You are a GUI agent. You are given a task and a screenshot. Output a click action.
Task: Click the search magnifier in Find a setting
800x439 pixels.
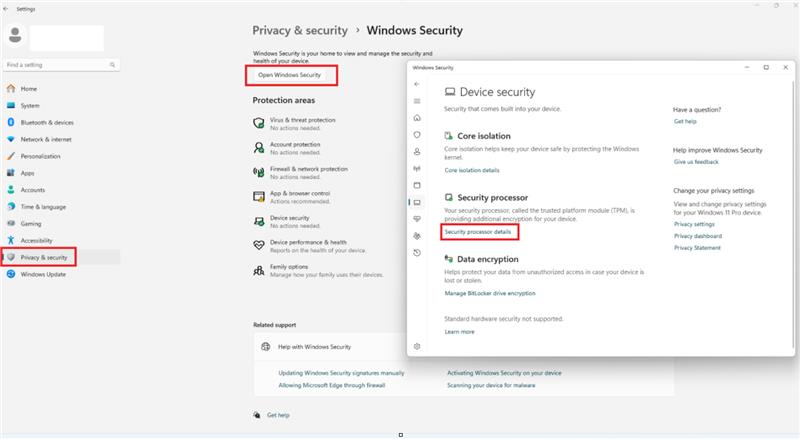click(x=112, y=65)
